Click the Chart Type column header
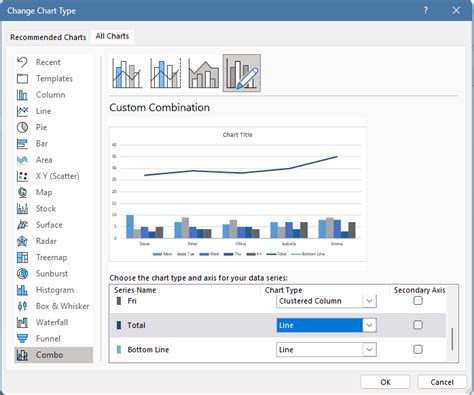 click(x=283, y=290)
